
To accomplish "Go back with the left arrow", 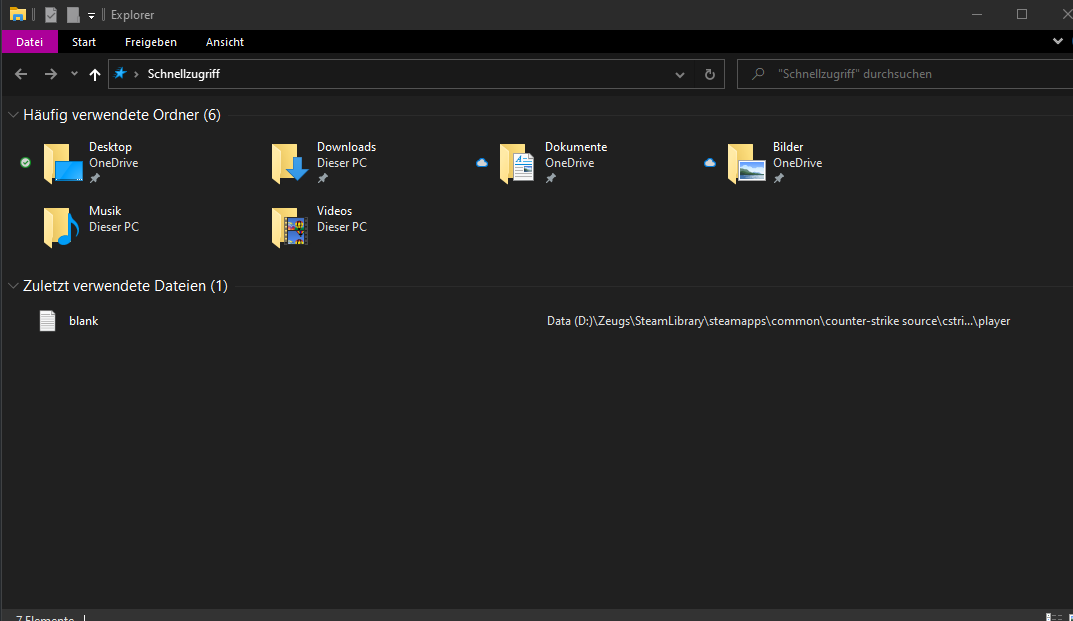I will point(21,74).
